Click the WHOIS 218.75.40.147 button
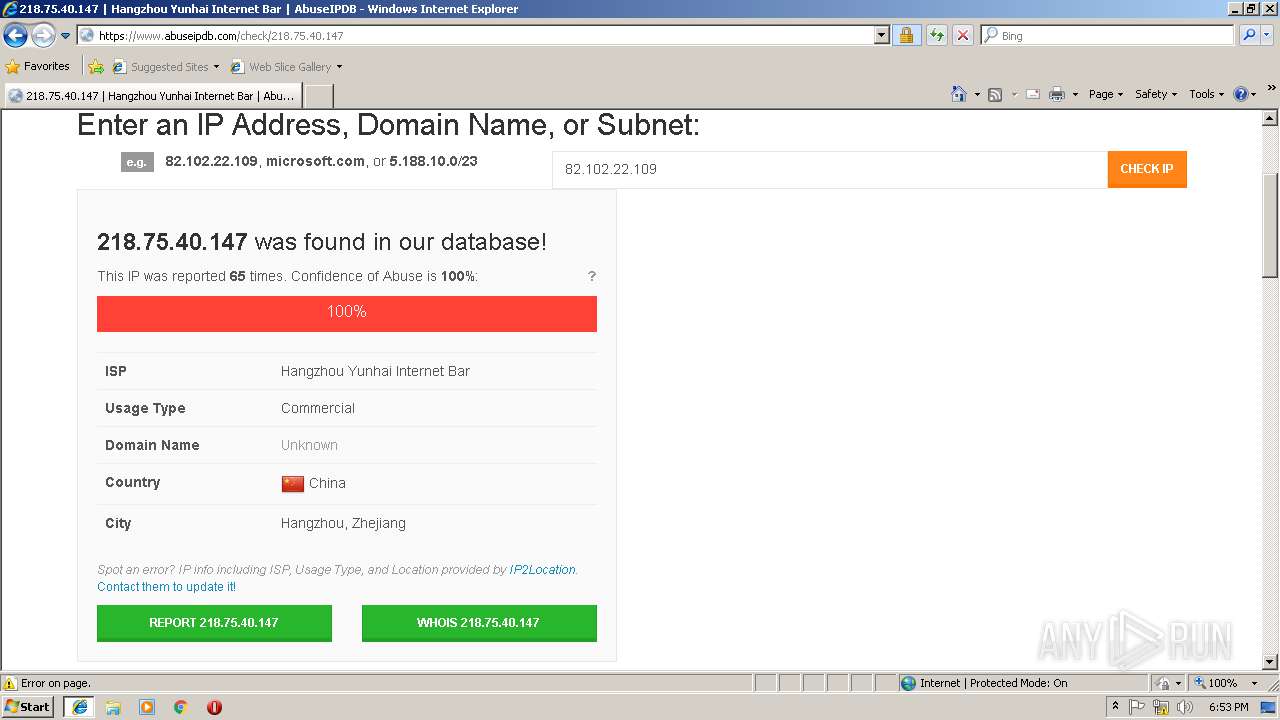This screenshot has width=1280, height=720. coord(479,623)
